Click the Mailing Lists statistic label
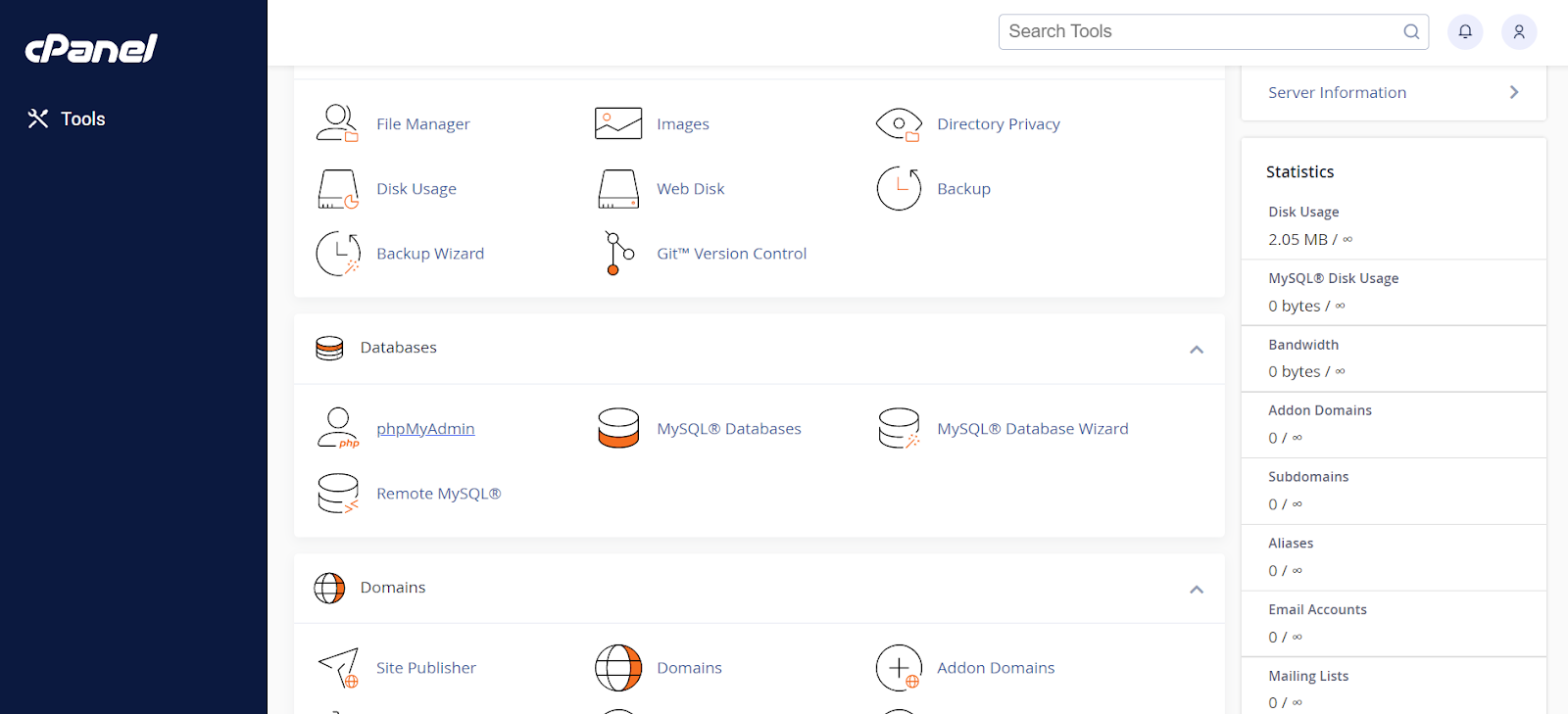1568x714 pixels. 1308,677
